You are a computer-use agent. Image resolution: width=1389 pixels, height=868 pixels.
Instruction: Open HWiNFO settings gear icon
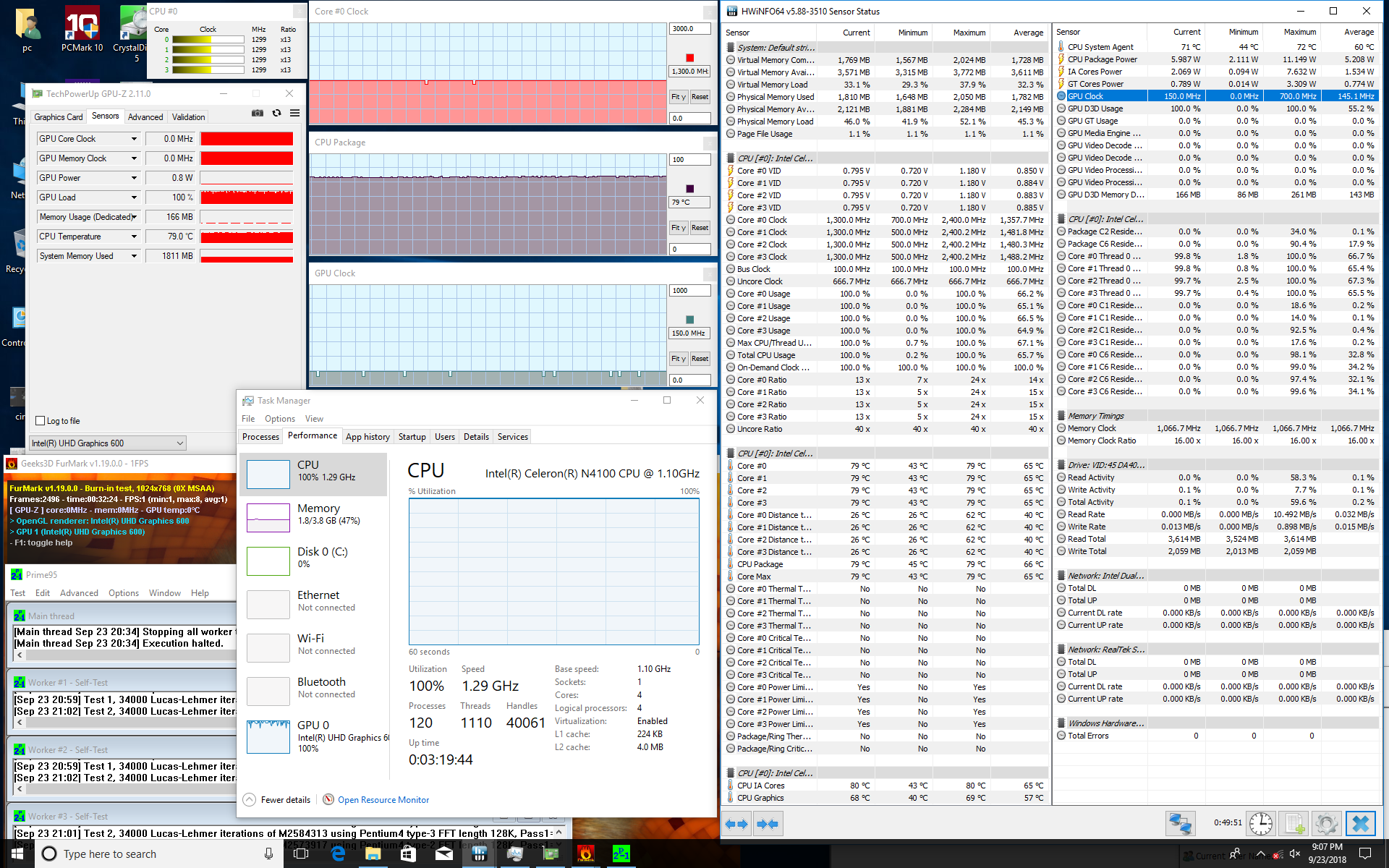point(1326,823)
